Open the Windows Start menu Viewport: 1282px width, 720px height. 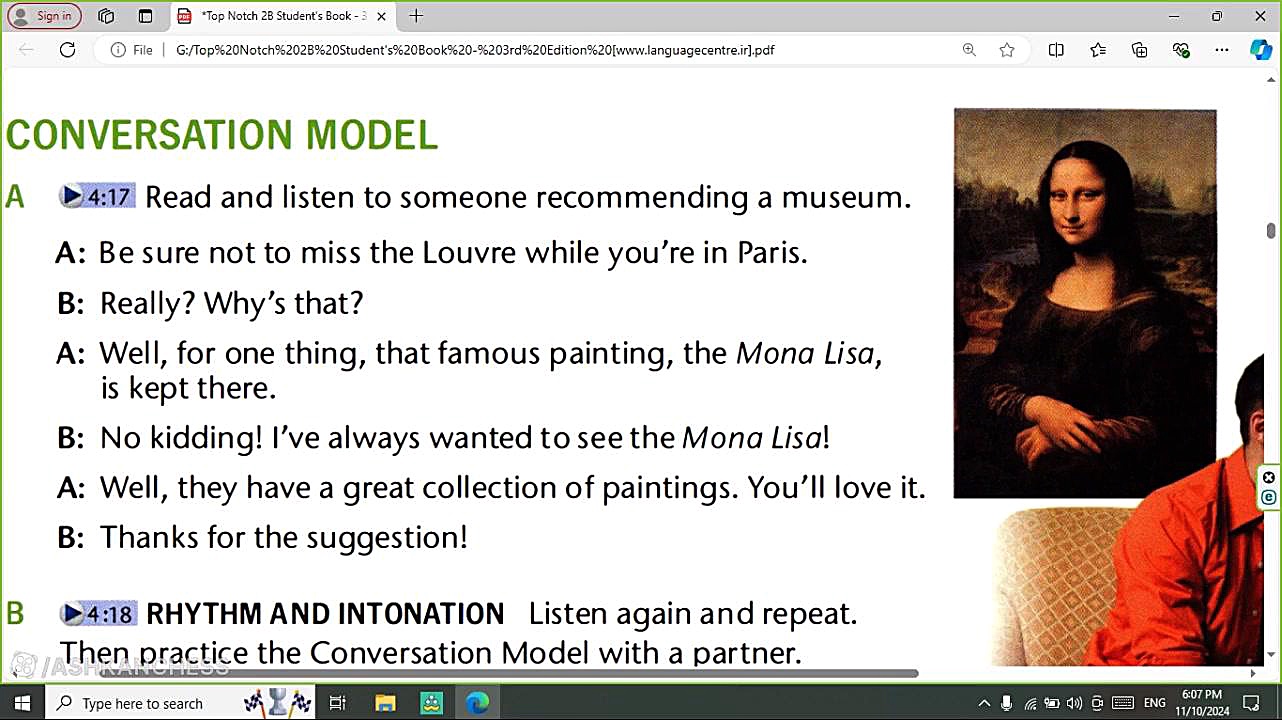pos(22,703)
